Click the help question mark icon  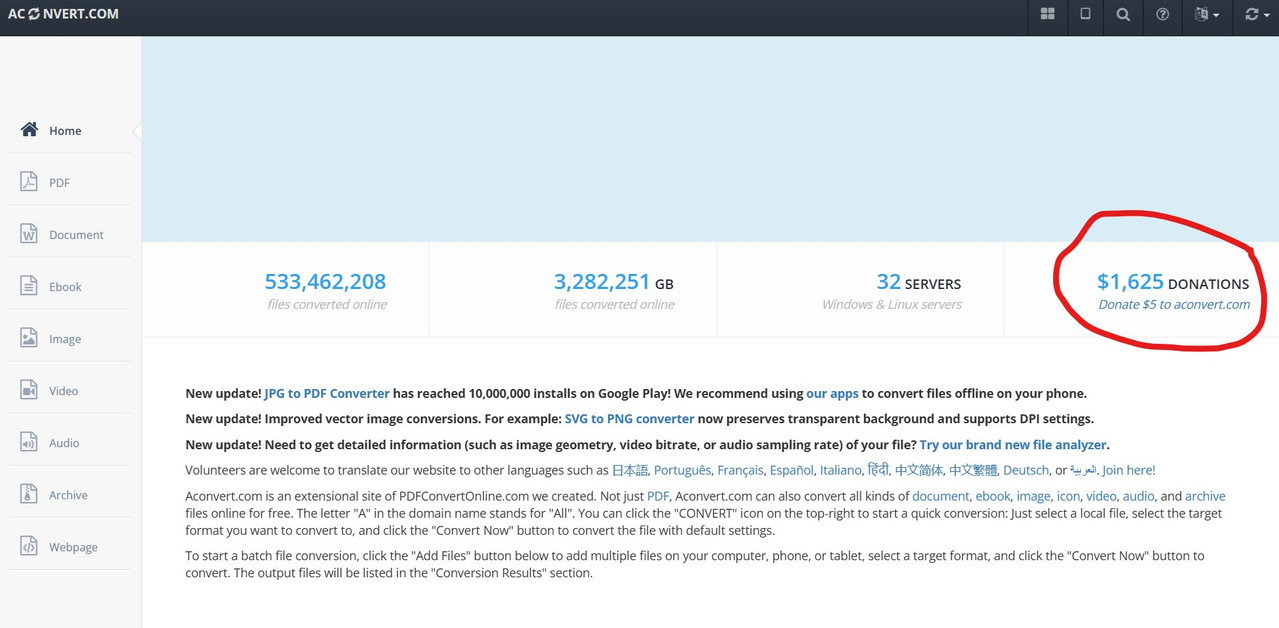[x=1162, y=14]
